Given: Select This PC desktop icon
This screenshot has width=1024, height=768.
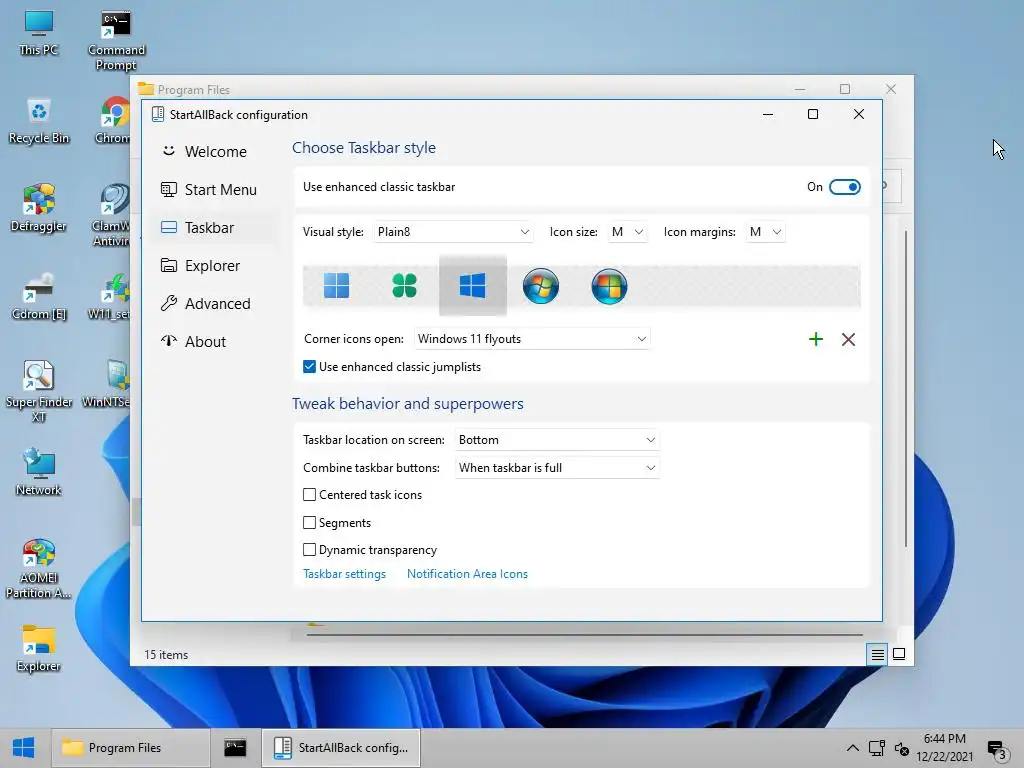Looking at the screenshot, I should tap(39, 33).
